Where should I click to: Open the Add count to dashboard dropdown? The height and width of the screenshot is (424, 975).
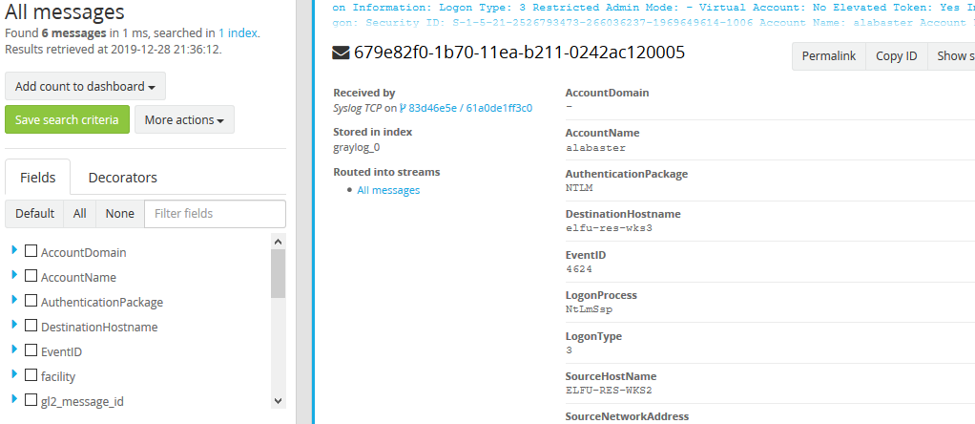[85, 87]
